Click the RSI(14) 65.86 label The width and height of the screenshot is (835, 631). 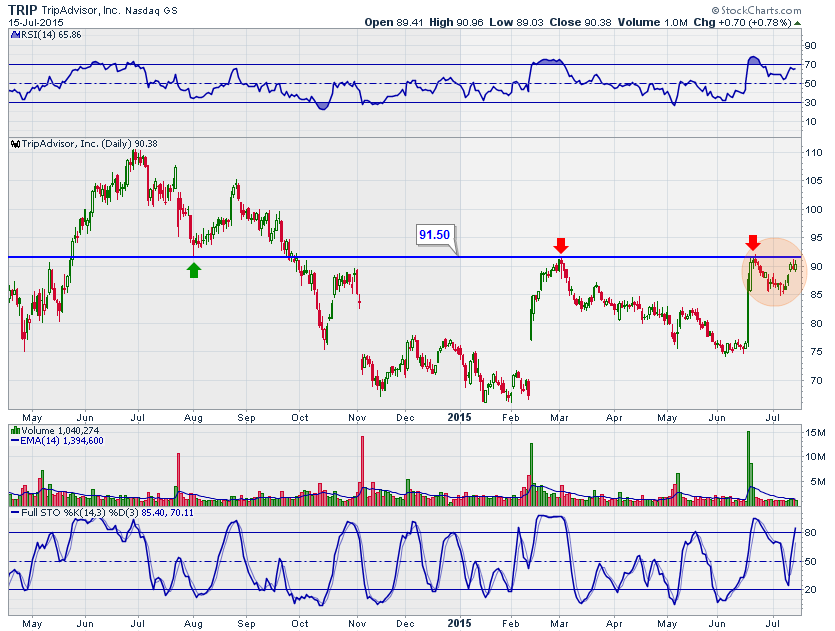pos(51,35)
